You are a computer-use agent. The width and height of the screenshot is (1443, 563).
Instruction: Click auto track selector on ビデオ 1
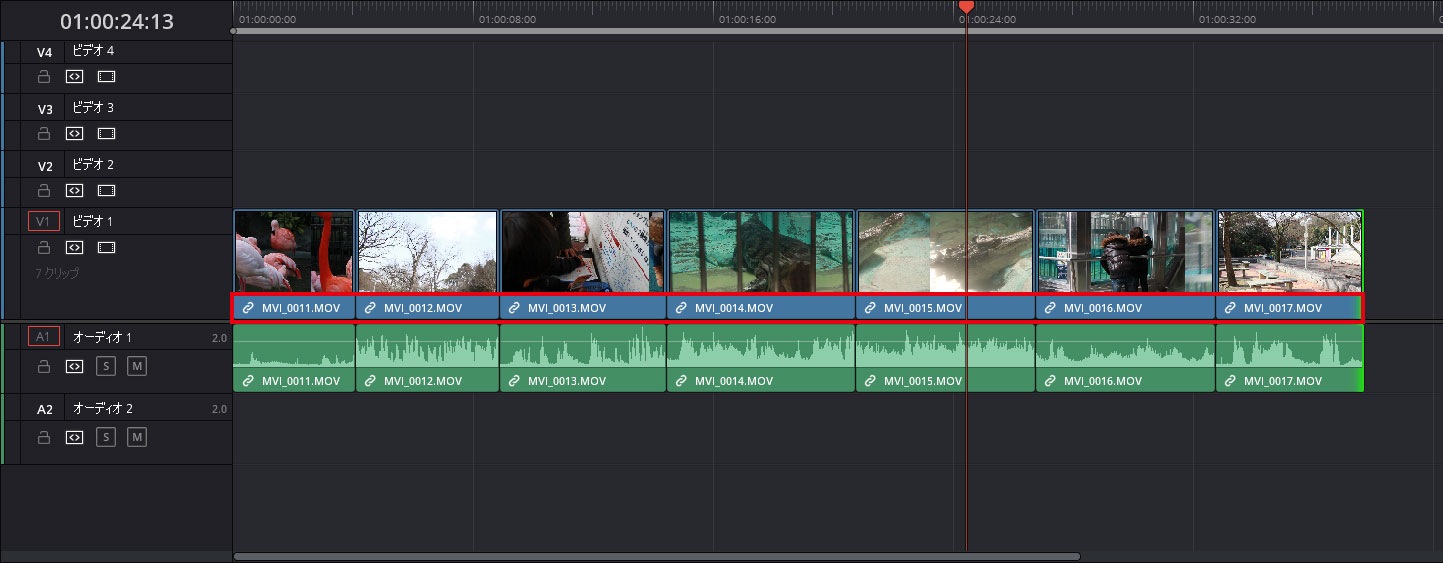(x=74, y=247)
